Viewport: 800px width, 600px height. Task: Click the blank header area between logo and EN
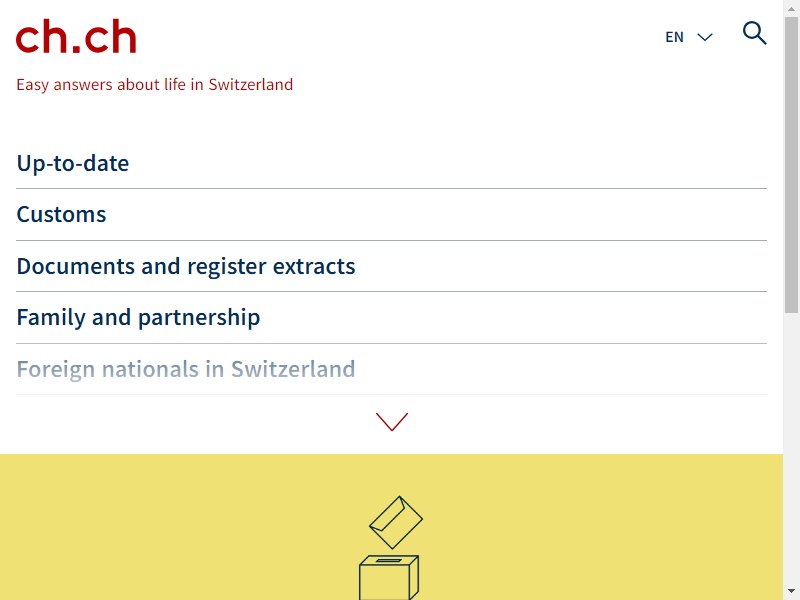(398, 37)
